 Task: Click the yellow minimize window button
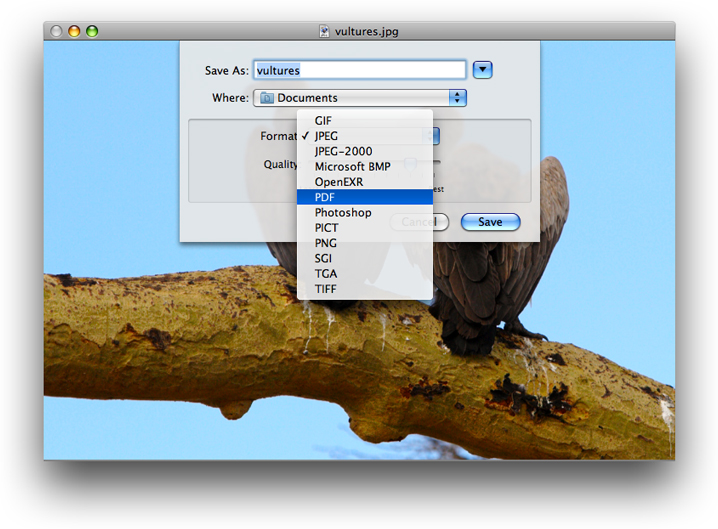tap(74, 31)
